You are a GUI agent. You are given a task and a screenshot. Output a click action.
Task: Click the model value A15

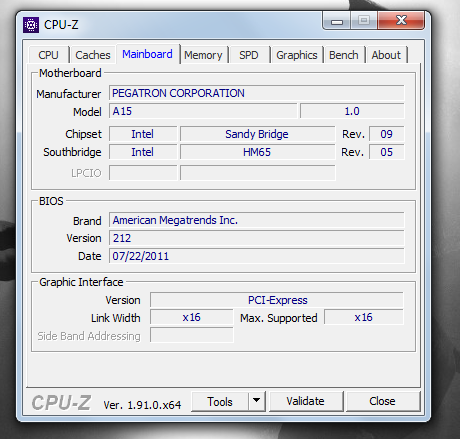point(203,111)
